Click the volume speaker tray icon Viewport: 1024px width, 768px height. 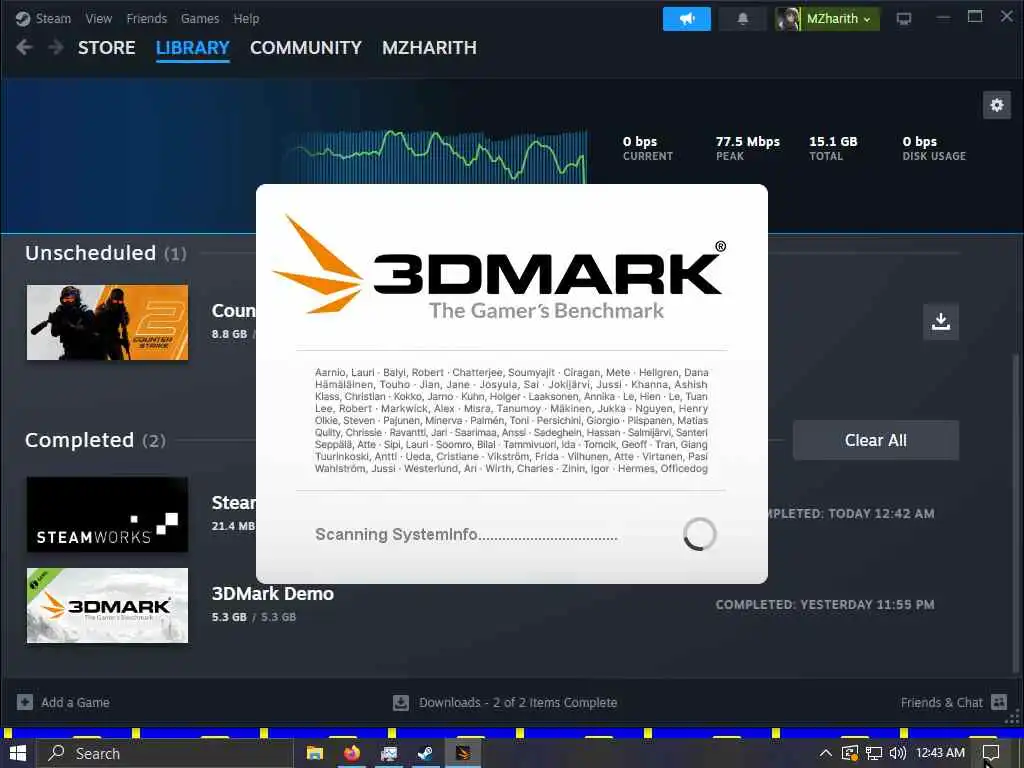[898, 754]
